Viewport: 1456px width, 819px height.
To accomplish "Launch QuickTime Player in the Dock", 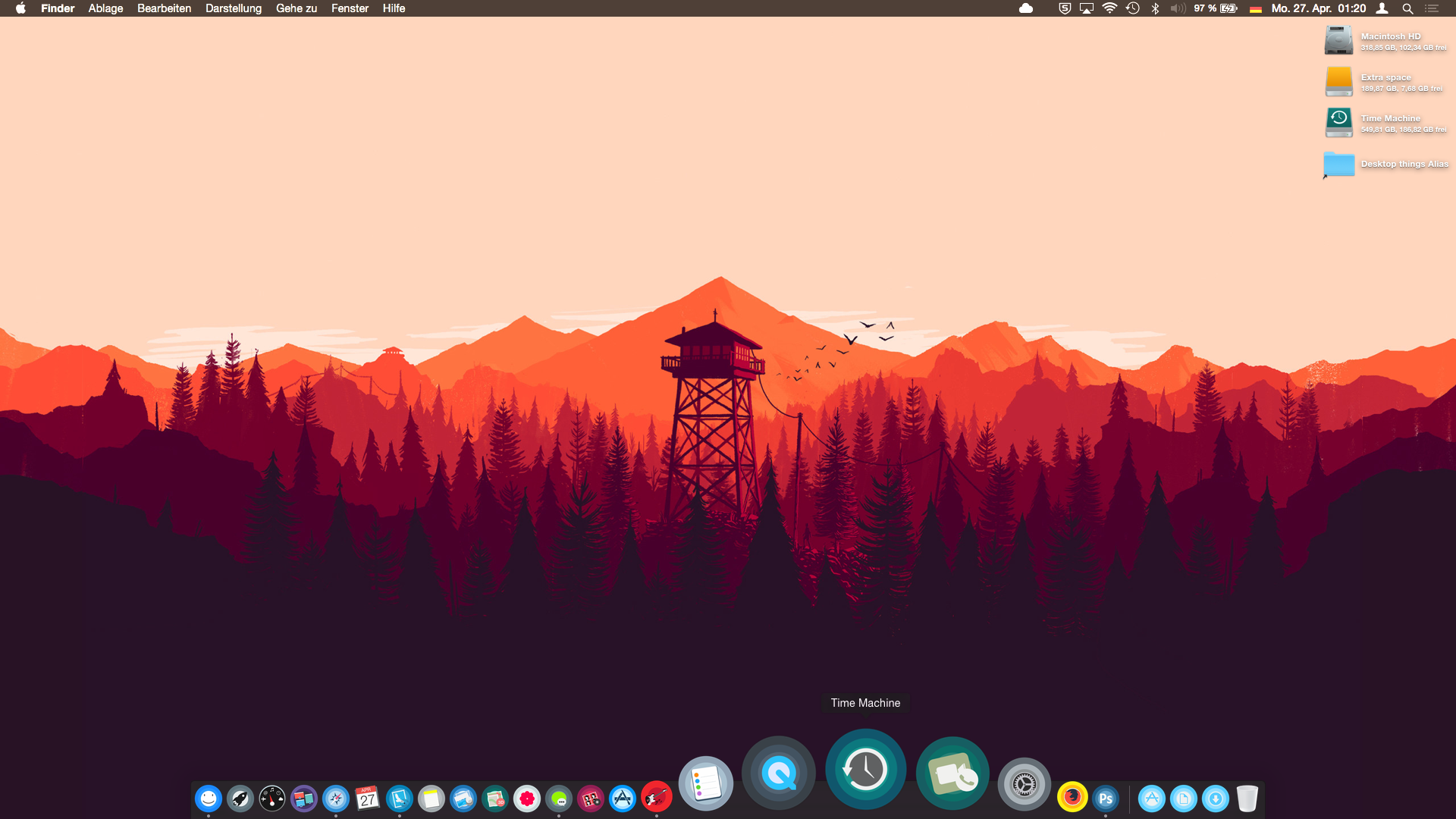I will point(779,773).
